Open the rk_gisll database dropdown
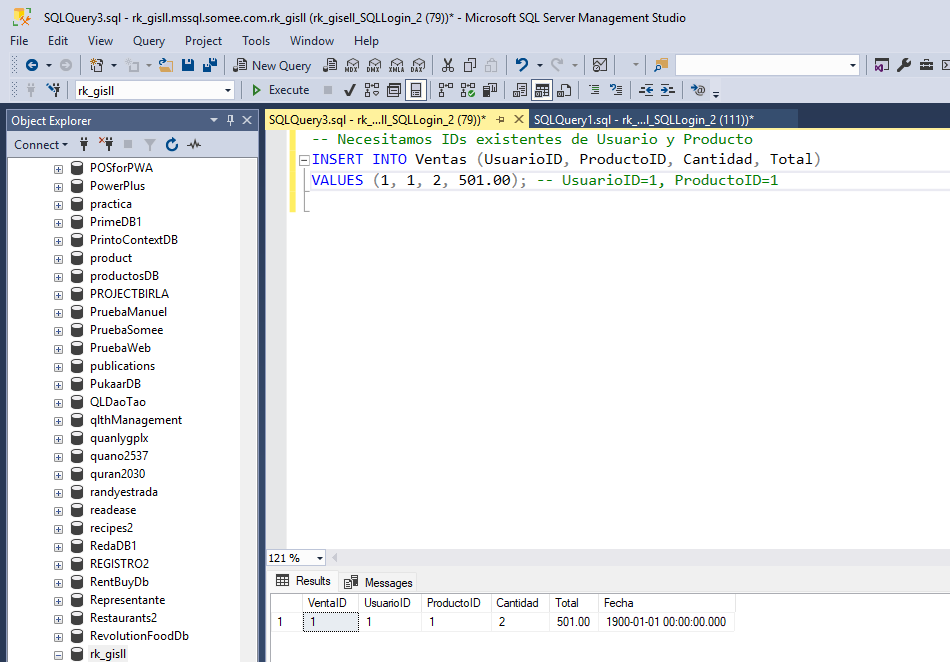This screenshot has height=662, width=950. pyautogui.click(x=228, y=90)
